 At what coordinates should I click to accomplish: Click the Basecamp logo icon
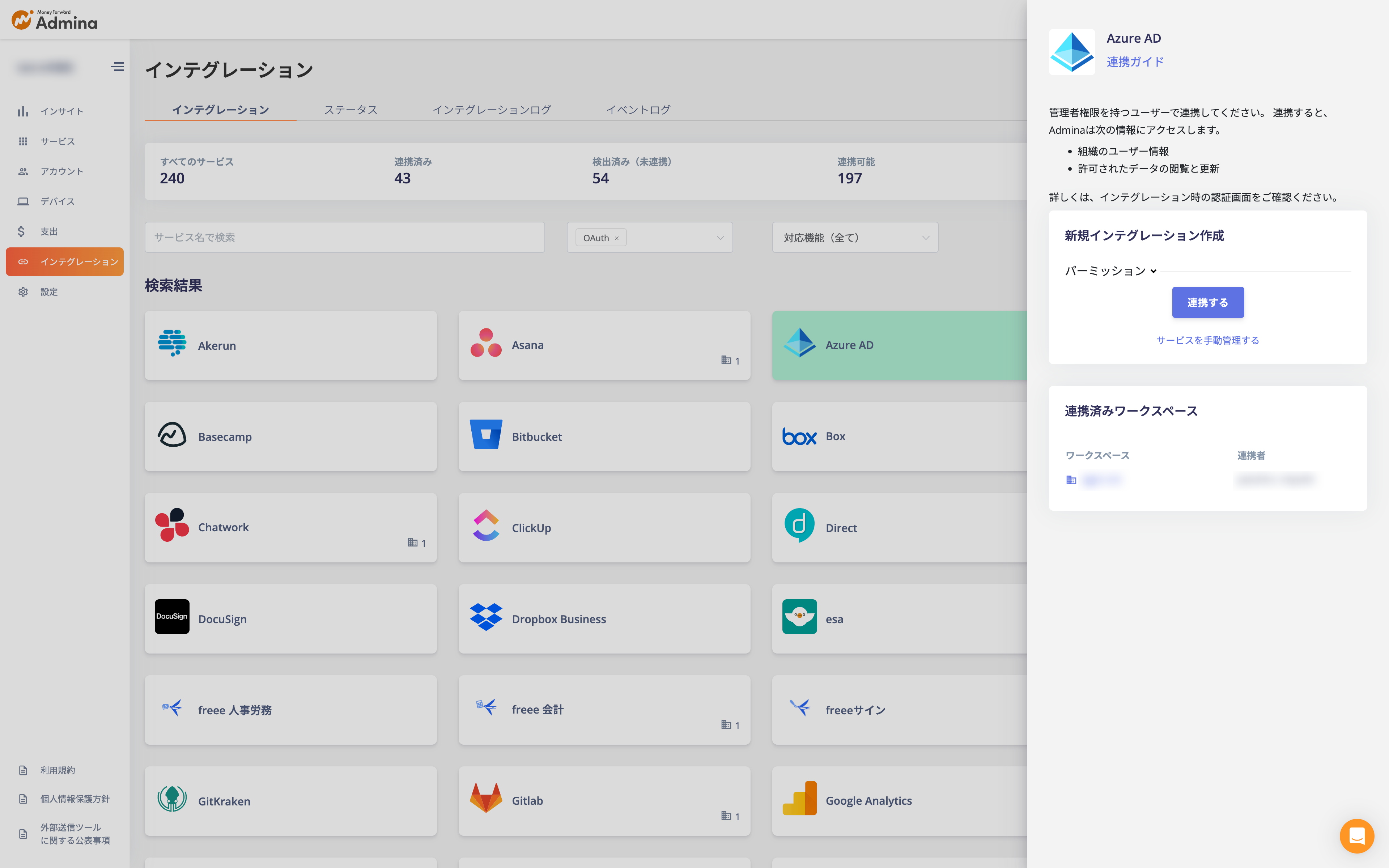coord(171,435)
